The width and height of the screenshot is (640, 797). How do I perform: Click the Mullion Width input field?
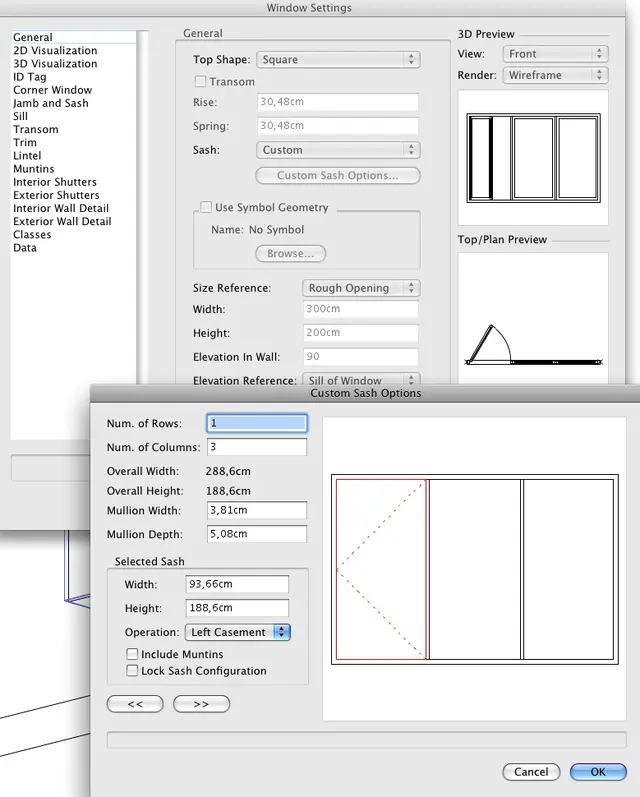click(256, 510)
